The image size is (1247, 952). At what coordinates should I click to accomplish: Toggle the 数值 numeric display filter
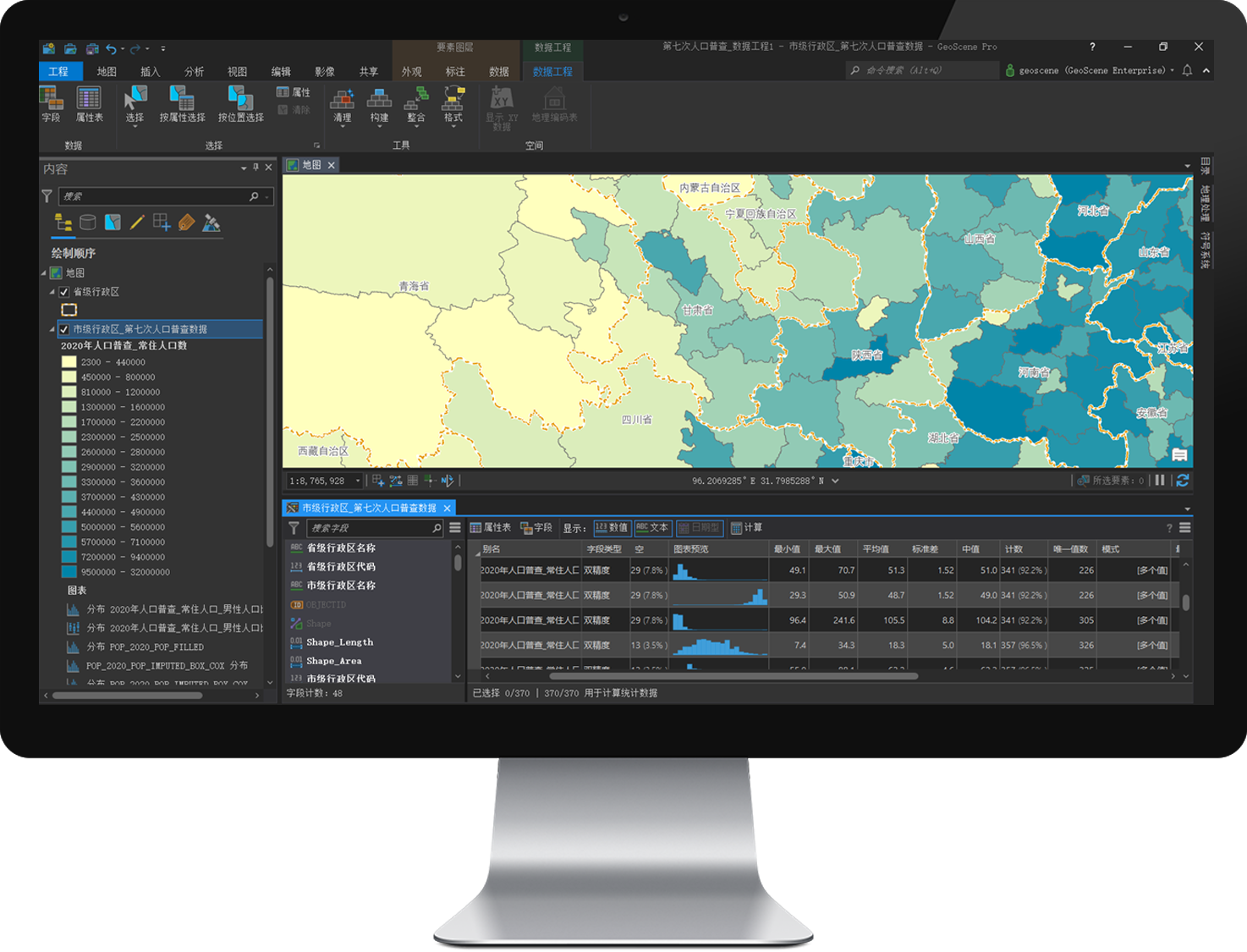[612, 527]
